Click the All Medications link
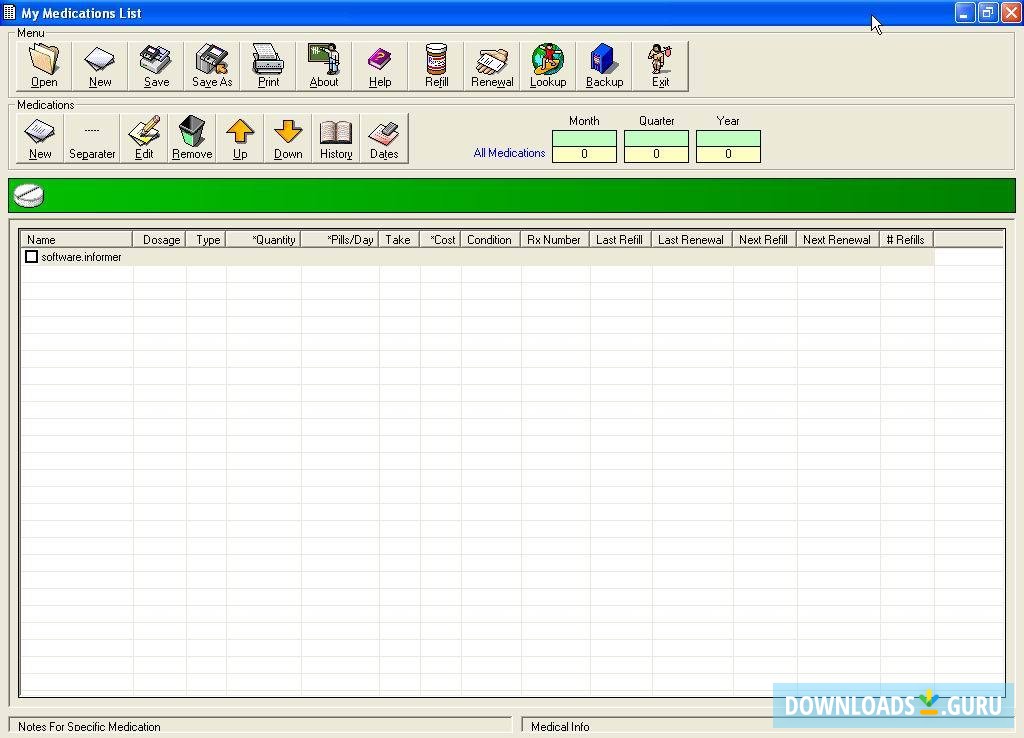The image size is (1024, 738). 509,153
